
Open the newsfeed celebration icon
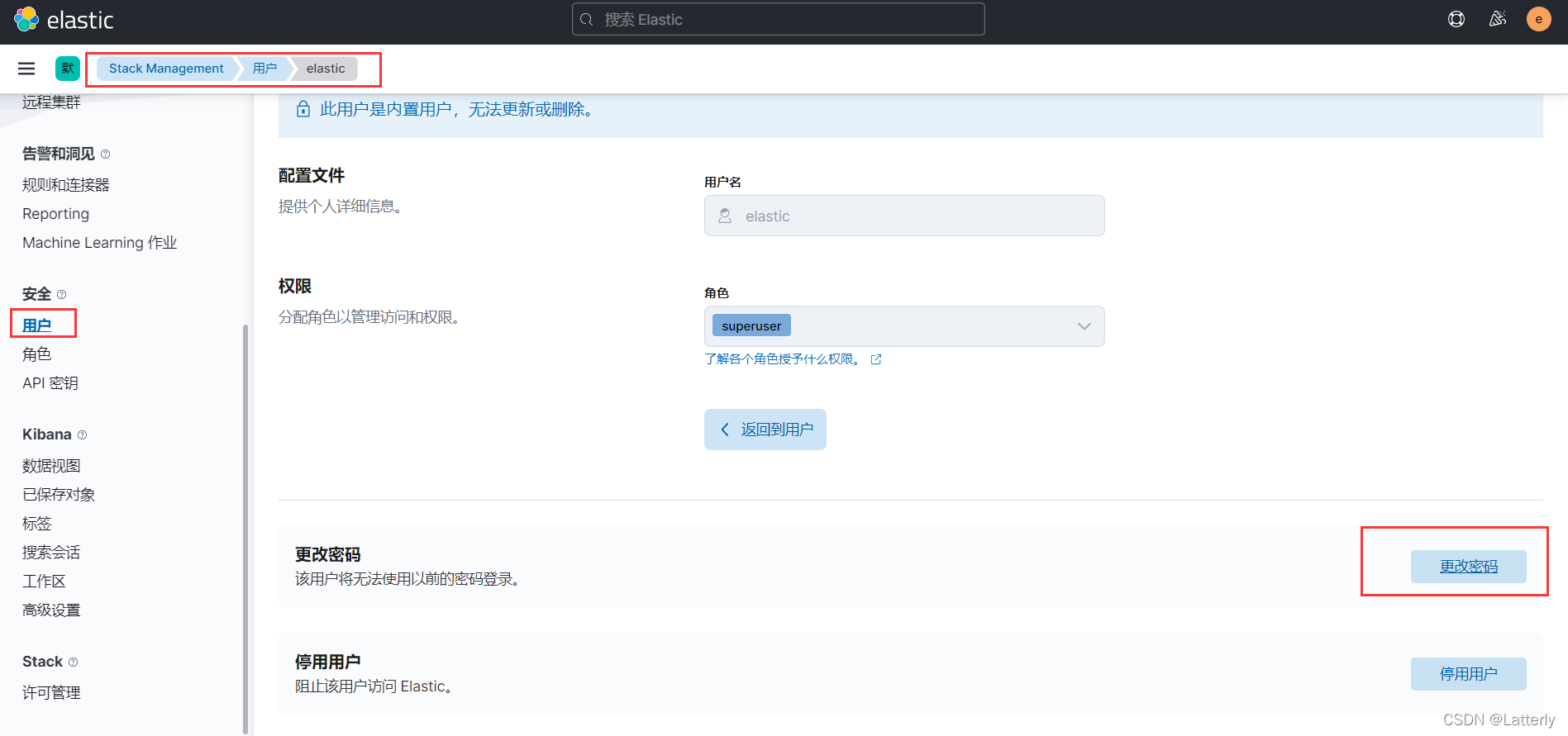point(1498,19)
